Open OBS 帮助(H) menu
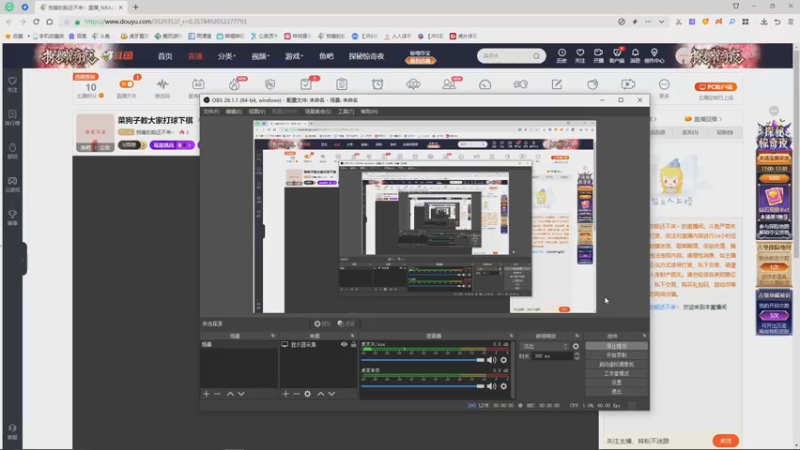The width and height of the screenshot is (800, 450). pyautogui.click(x=369, y=111)
